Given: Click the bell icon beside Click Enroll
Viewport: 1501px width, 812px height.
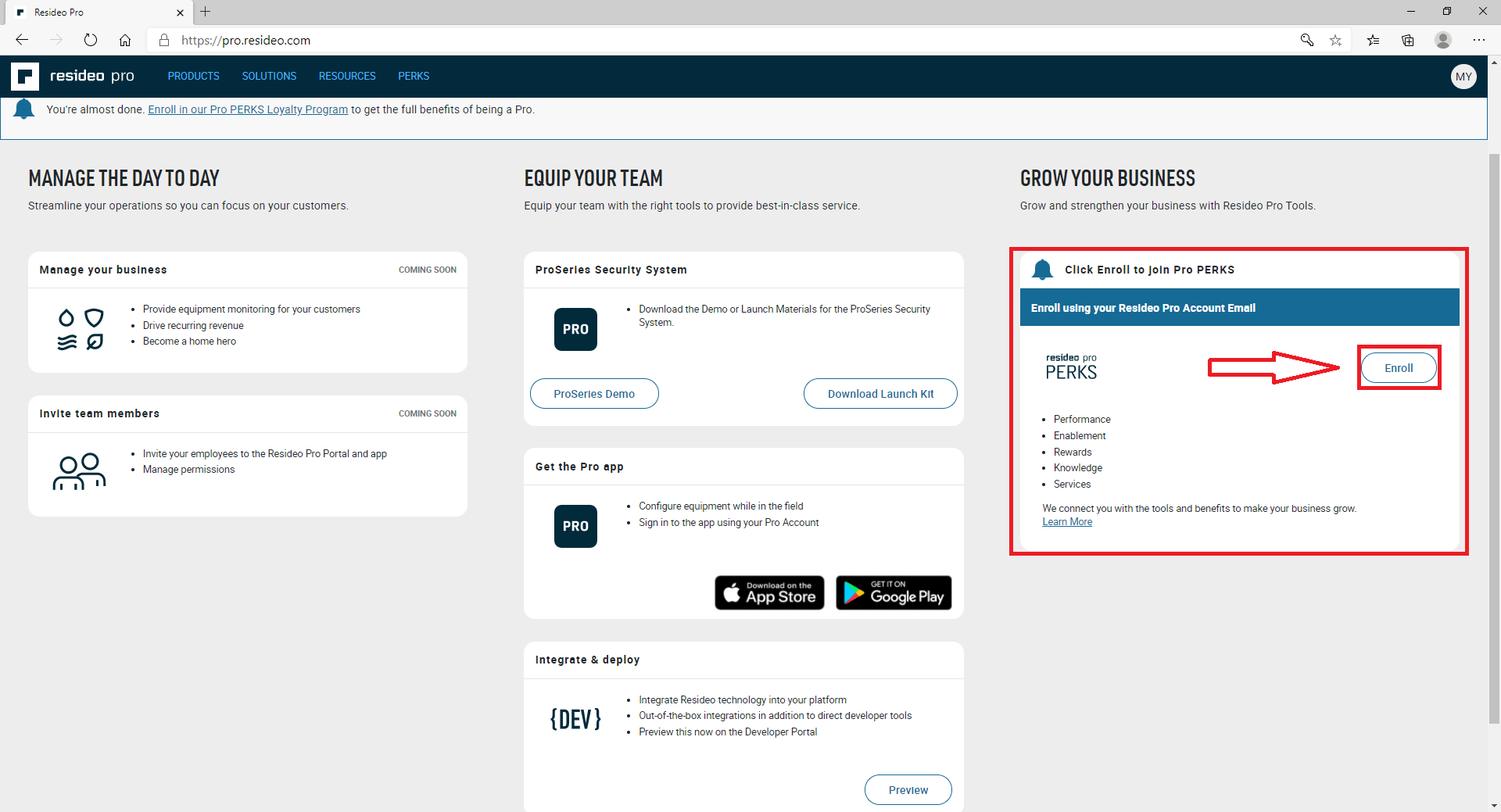Looking at the screenshot, I should pos(1042,270).
